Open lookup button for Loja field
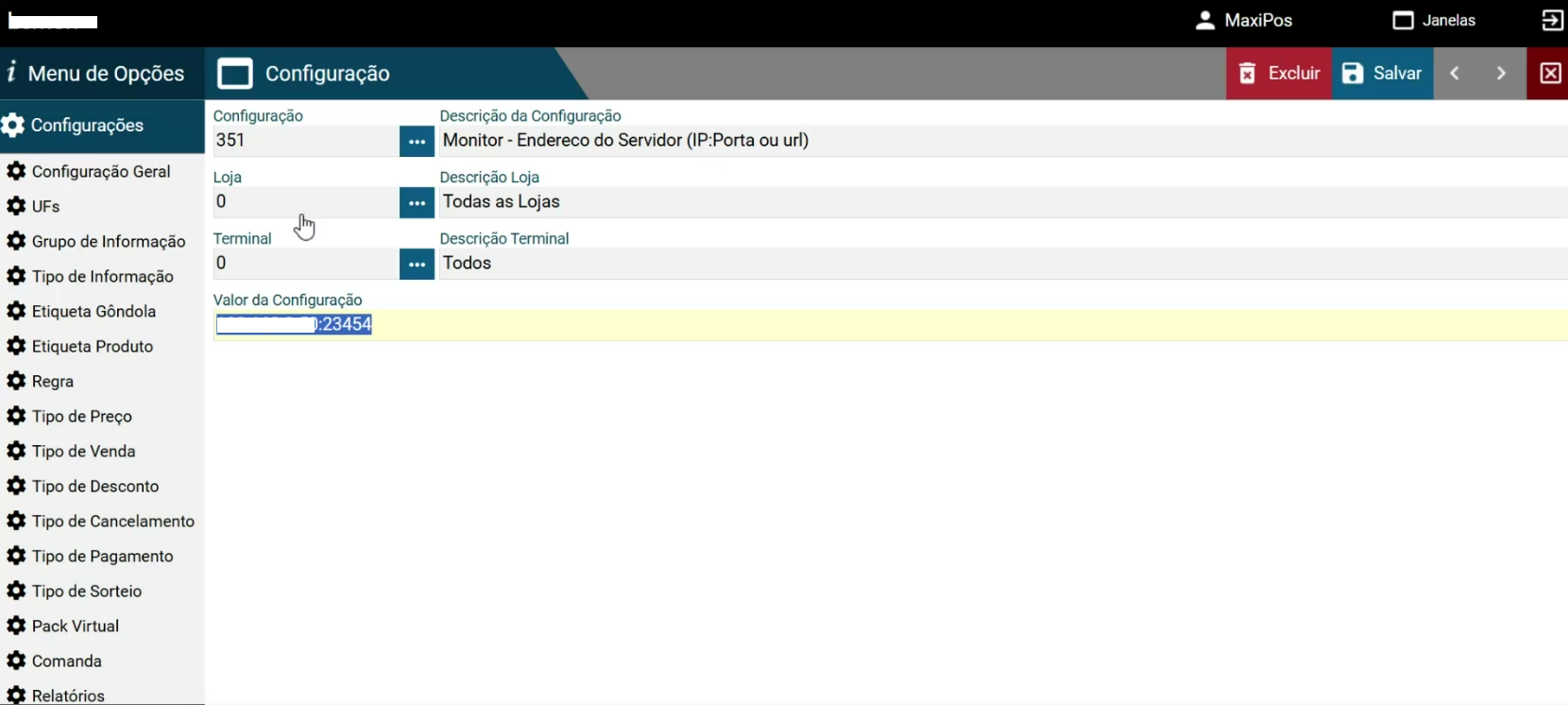Screen dimensions: 1568x705 (x=417, y=202)
